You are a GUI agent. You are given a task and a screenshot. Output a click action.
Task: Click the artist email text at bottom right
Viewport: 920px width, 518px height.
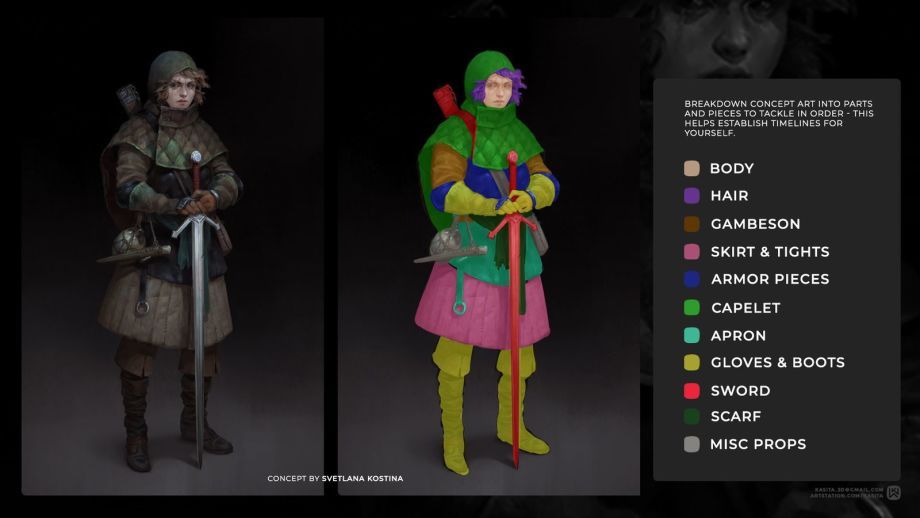[849, 489]
